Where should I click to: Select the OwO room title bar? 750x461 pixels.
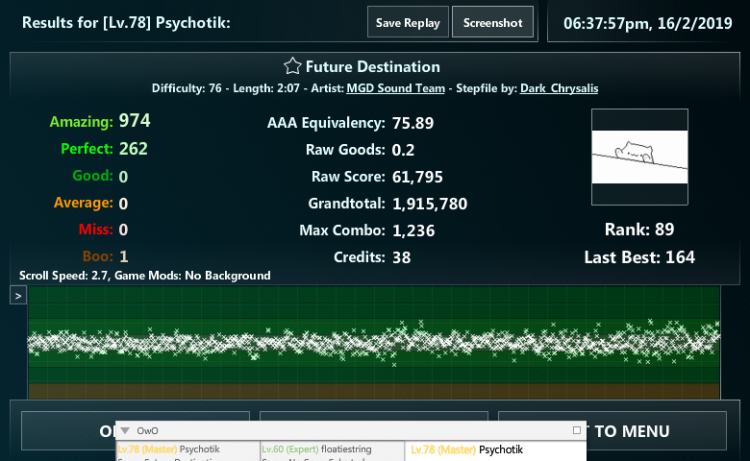pos(351,430)
